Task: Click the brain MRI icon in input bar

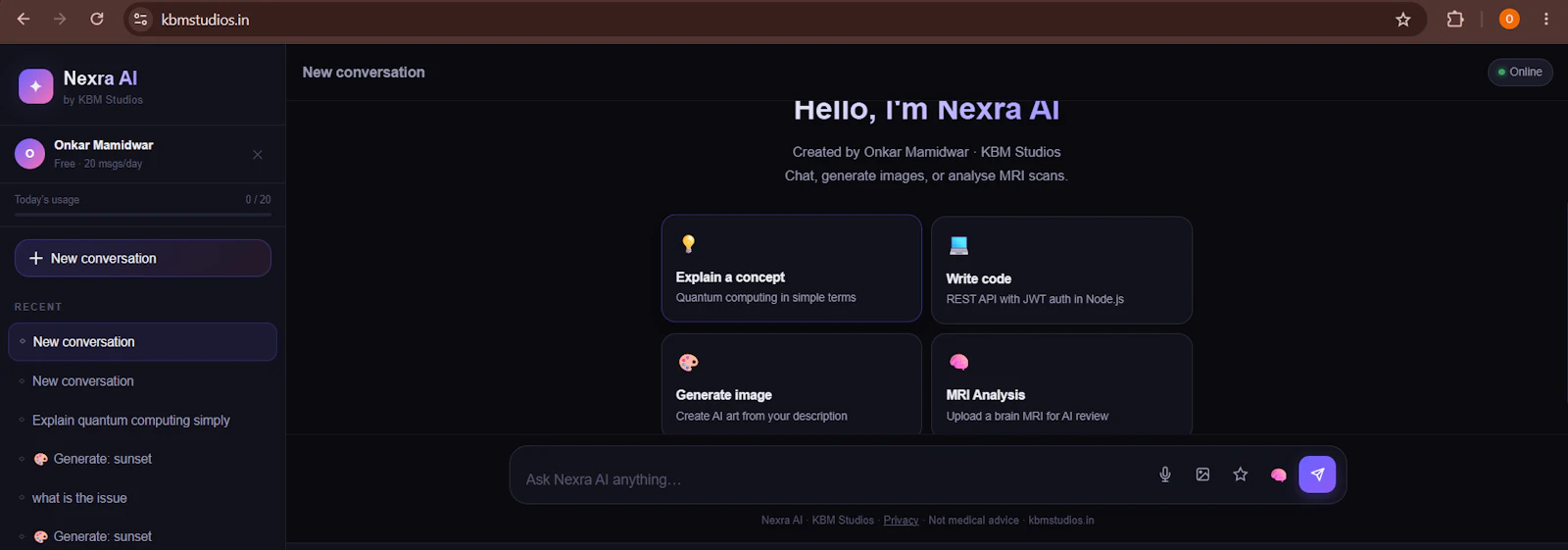Action: 1278,475
